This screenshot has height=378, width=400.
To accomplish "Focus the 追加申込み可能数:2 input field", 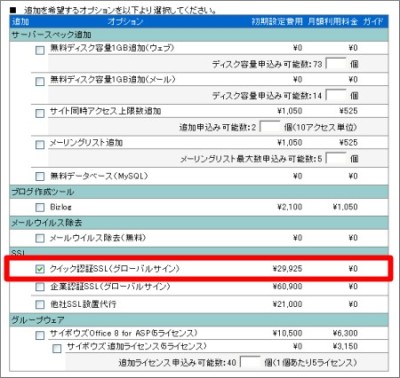I will pyautogui.click(x=270, y=127).
